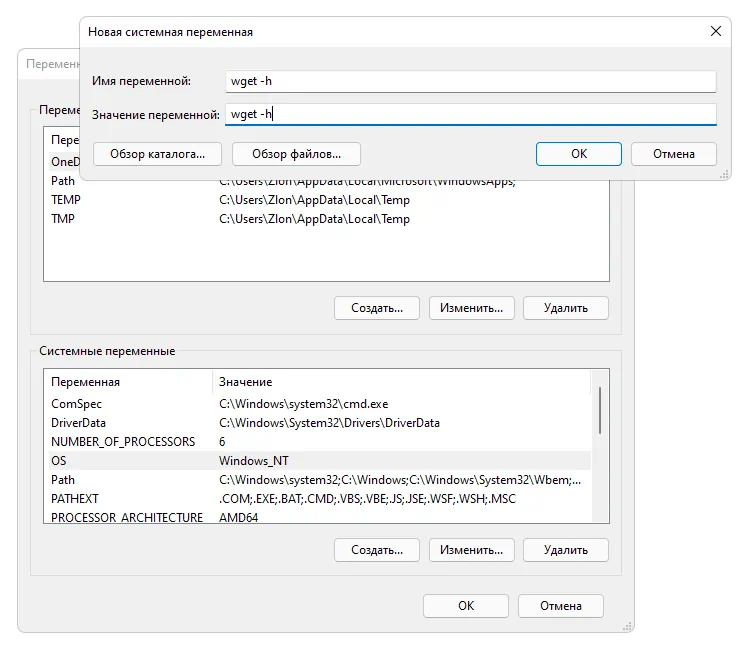Select system variable OS
The width and height of the screenshot is (742, 653).
(318, 460)
